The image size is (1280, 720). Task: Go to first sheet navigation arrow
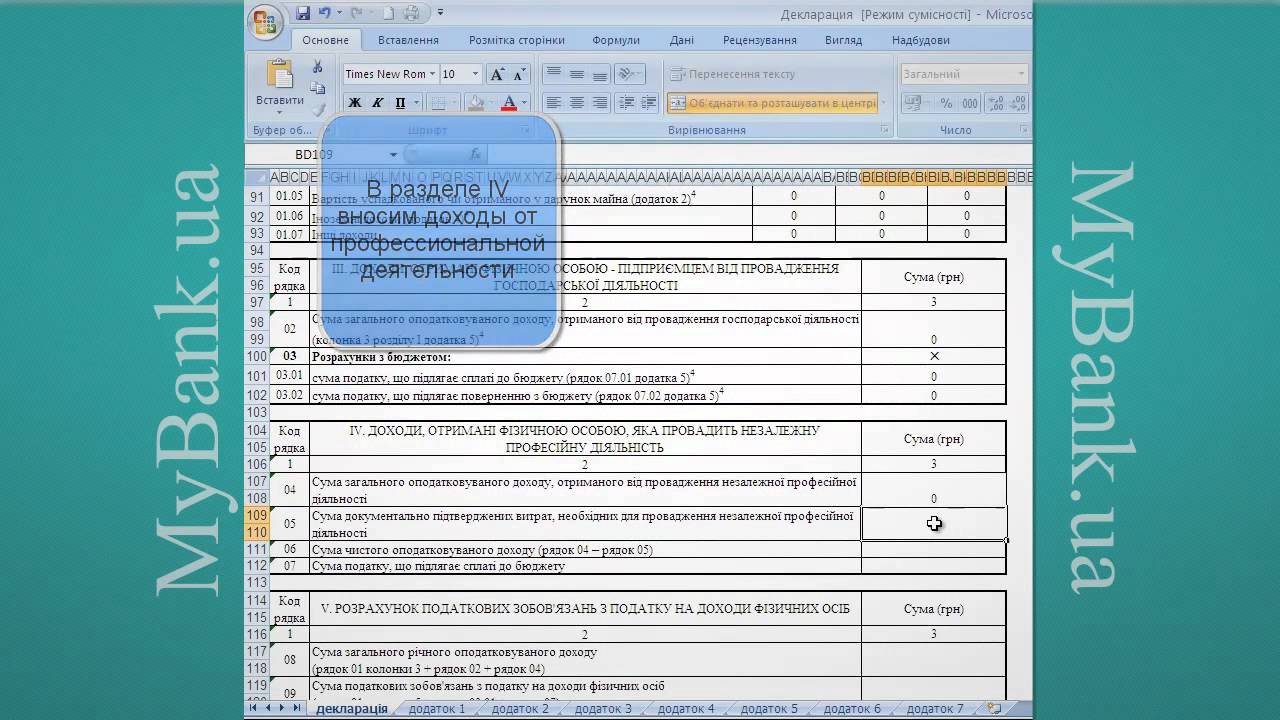click(253, 708)
